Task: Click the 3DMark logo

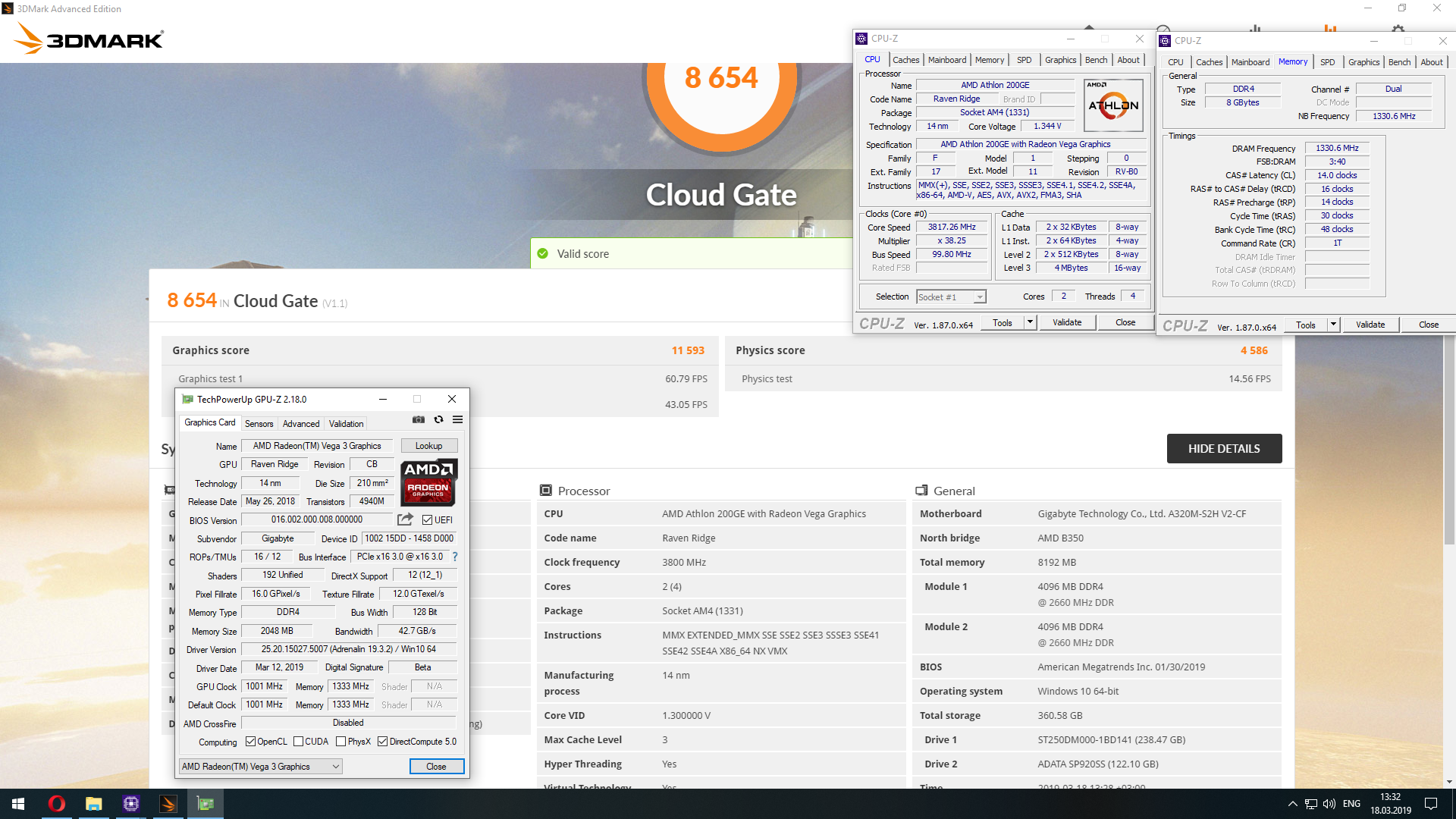Action: (89, 38)
